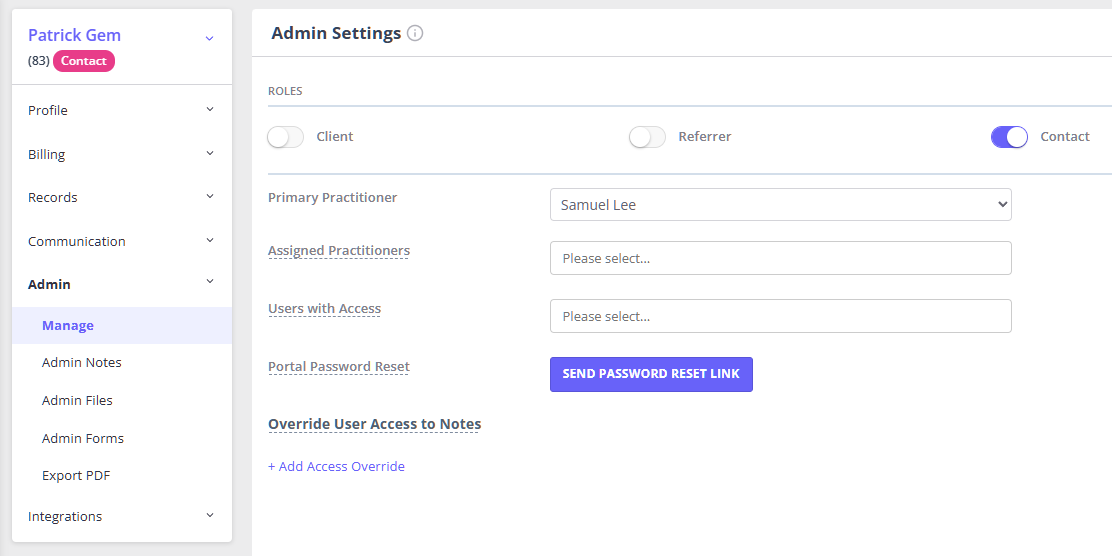
Task: Expand the Integrations section chevron
Action: tap(209, 516)
